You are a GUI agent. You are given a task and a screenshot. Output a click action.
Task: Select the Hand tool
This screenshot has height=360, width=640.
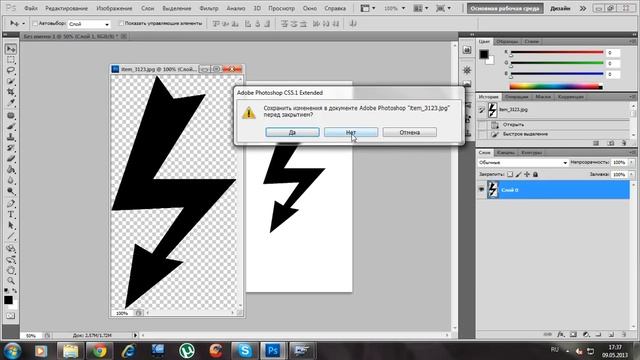click(x=11, y=270)
